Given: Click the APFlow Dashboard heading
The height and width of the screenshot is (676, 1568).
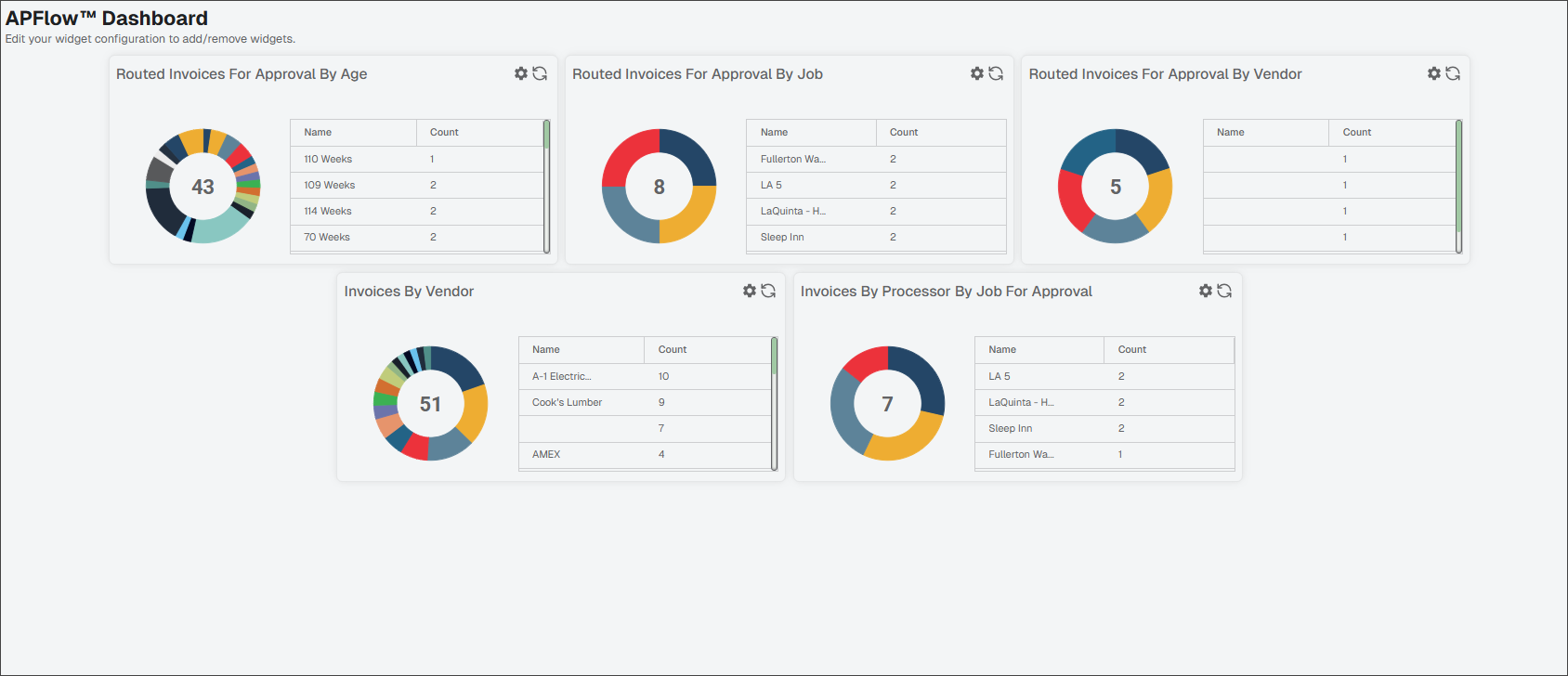Looking at the screenshot, I should [x=107, y=18].
